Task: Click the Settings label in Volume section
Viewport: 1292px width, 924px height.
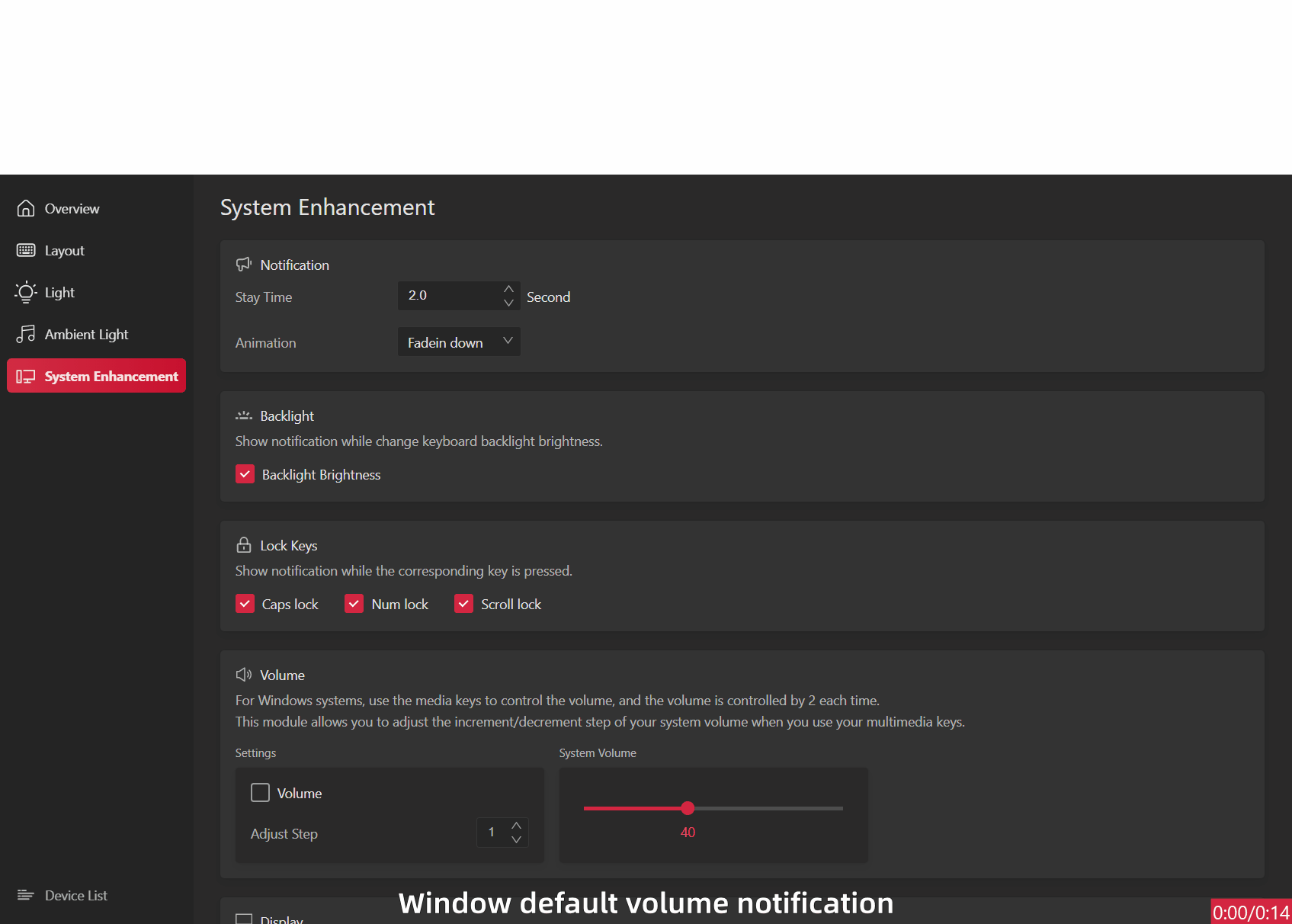Action: coord(255,752)
